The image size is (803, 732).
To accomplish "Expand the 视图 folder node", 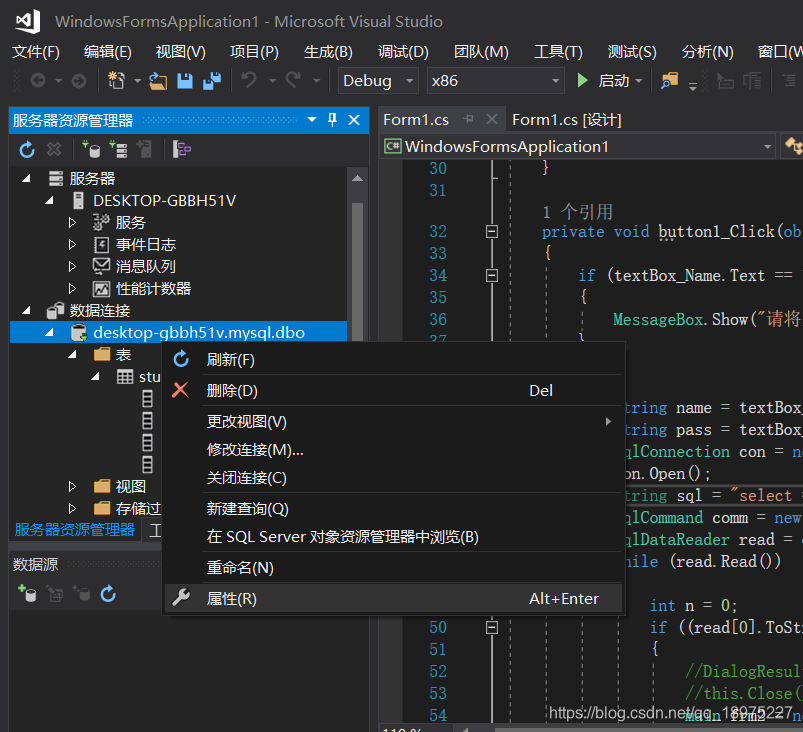I will (x=72, y=486).
